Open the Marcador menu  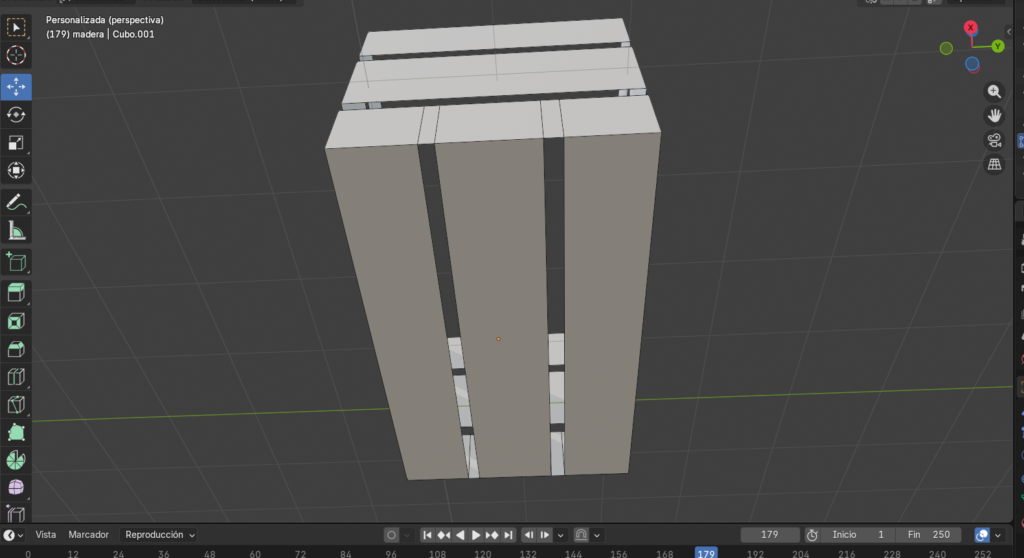pos(89,535)
